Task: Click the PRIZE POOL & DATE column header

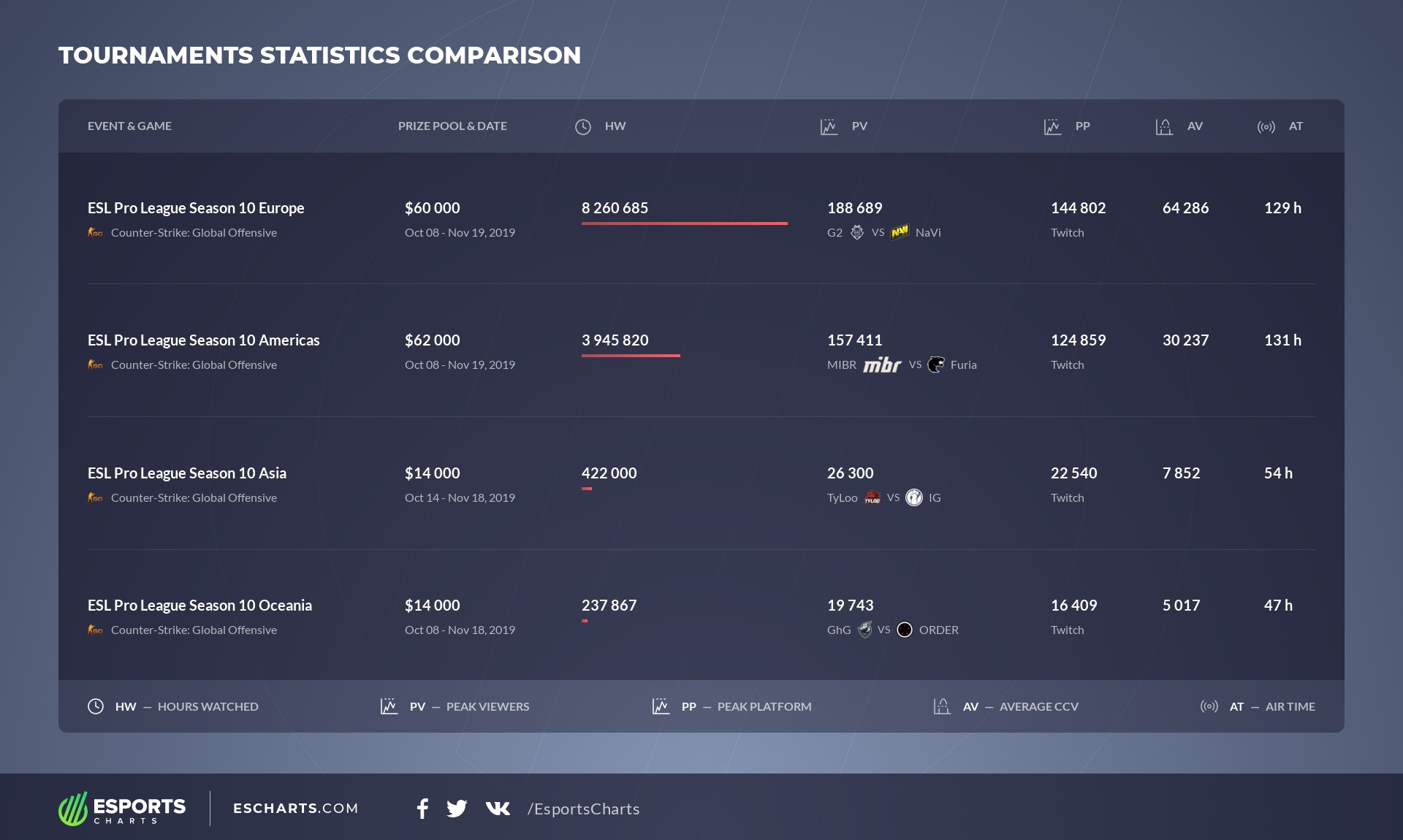Action: pyautogui.click(x=452, y=126)
